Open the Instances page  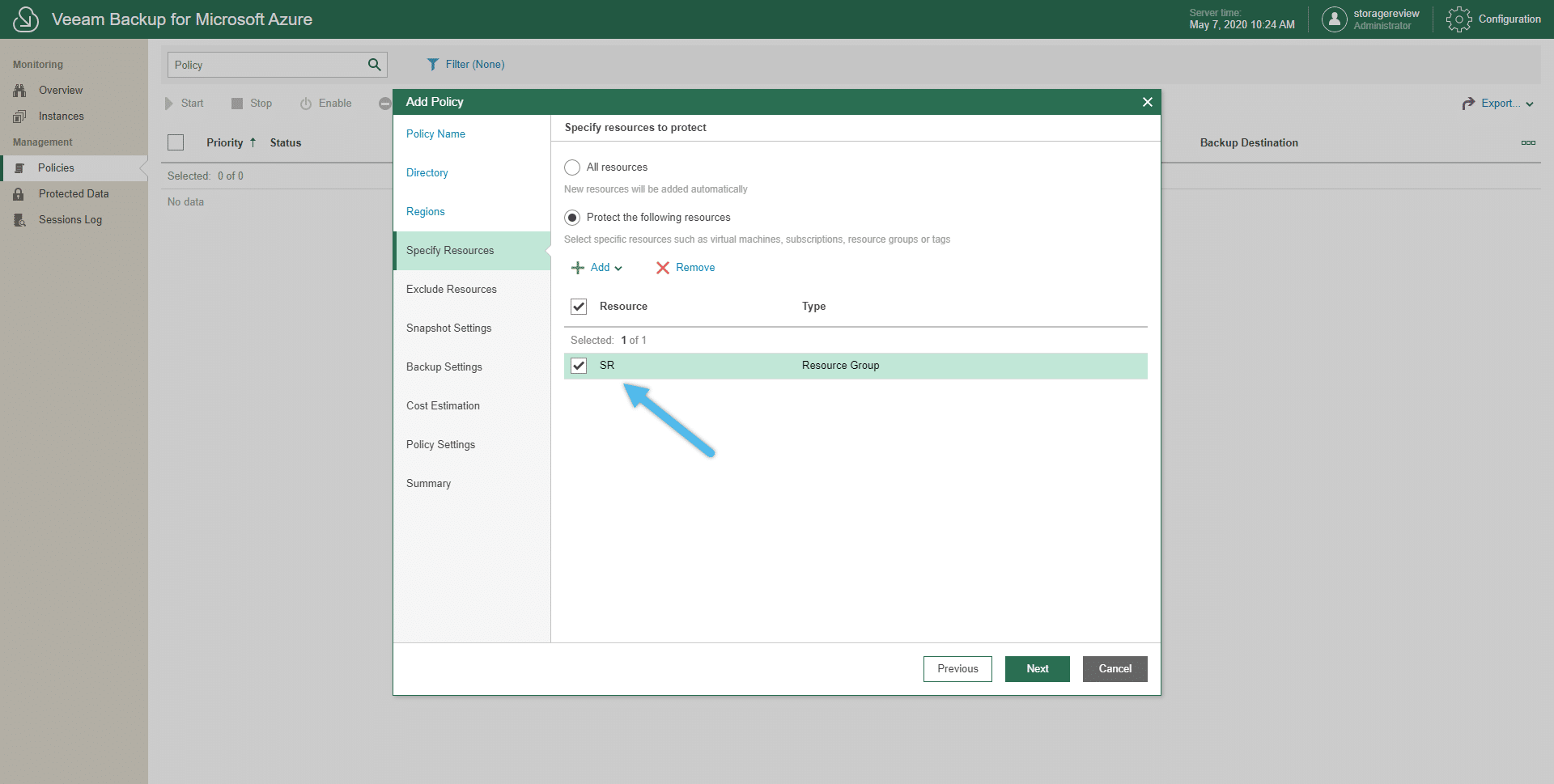pyautogui.click(x=62, y=117)
